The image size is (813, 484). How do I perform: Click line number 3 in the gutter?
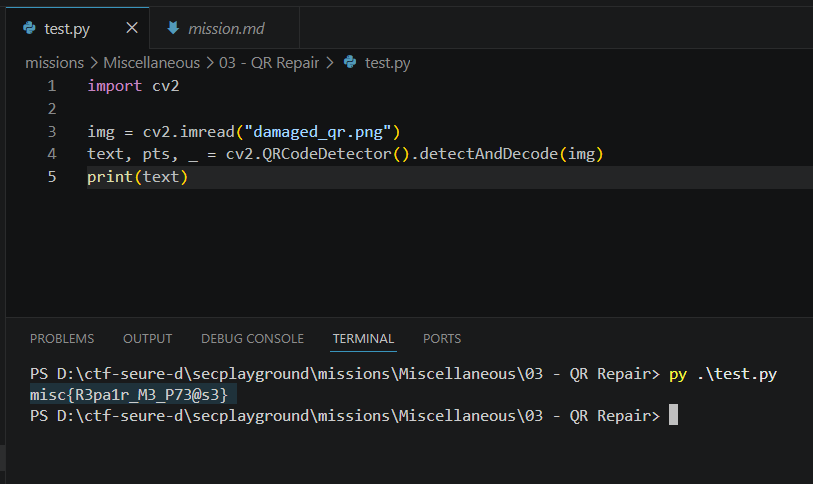[x=52, y=132]
